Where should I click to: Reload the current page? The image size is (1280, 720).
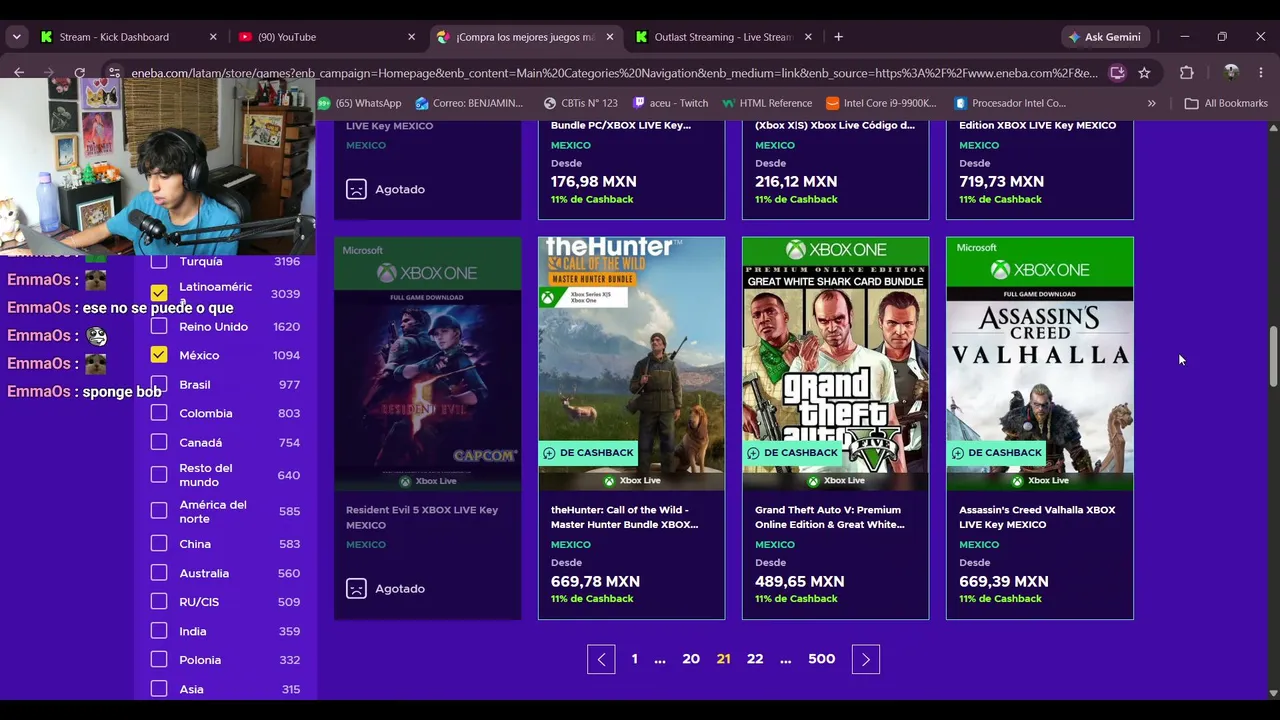pos(80,72)
